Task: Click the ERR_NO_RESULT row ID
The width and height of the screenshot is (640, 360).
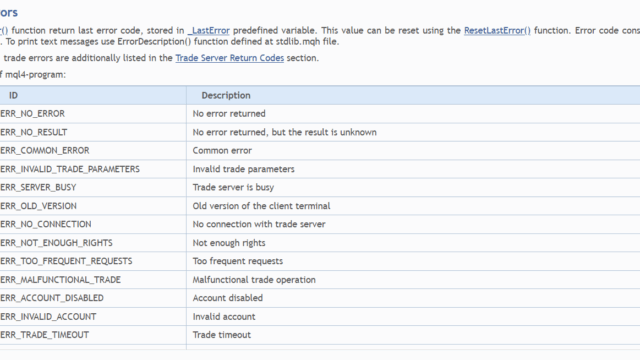Action: click(x=33, y=132)
